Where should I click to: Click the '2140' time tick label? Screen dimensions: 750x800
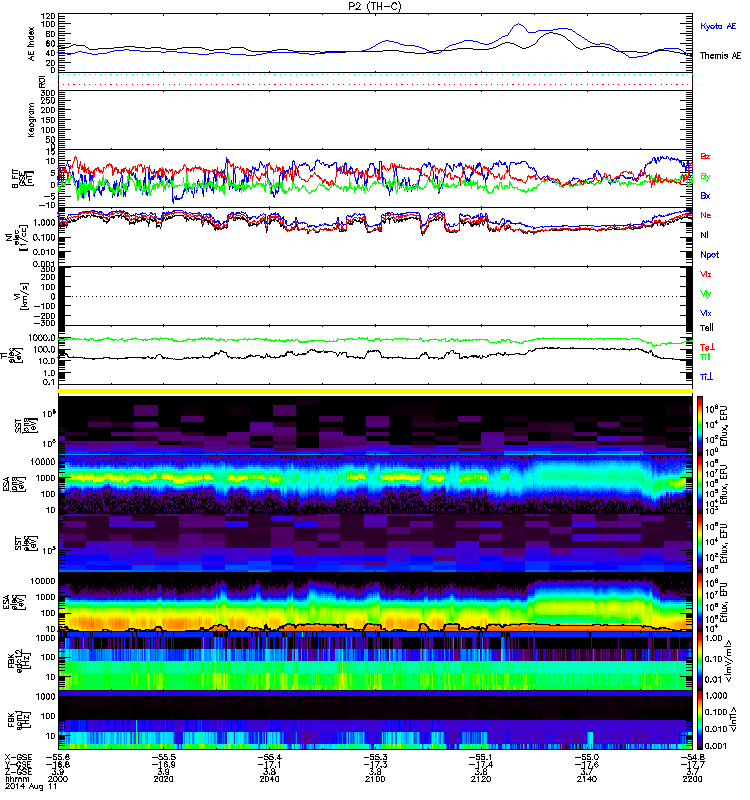click(x=587, y=779)
